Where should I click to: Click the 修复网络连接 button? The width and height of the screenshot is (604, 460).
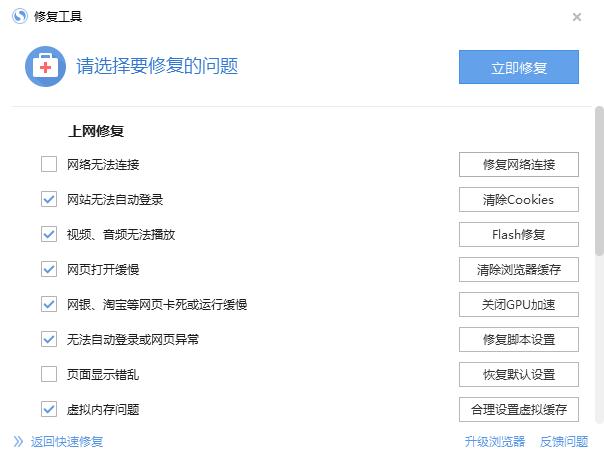click(x=519, y=165)
